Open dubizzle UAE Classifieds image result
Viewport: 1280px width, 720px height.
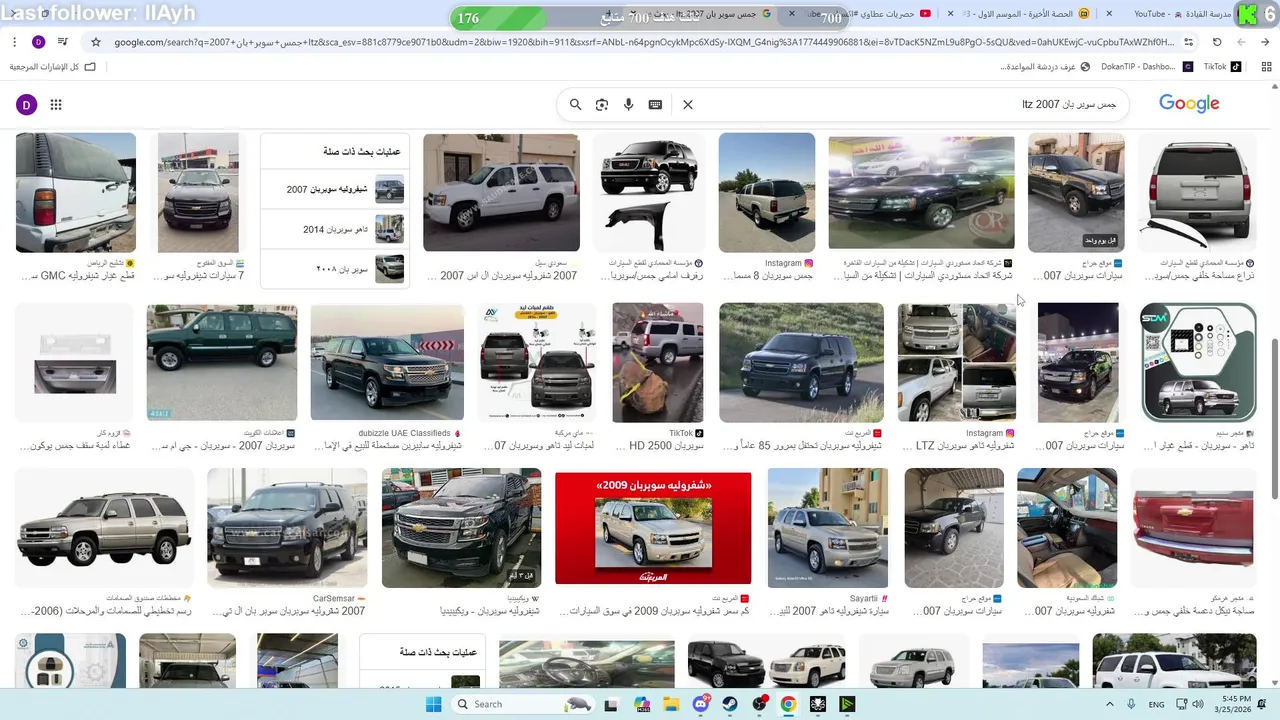(387, 362)
